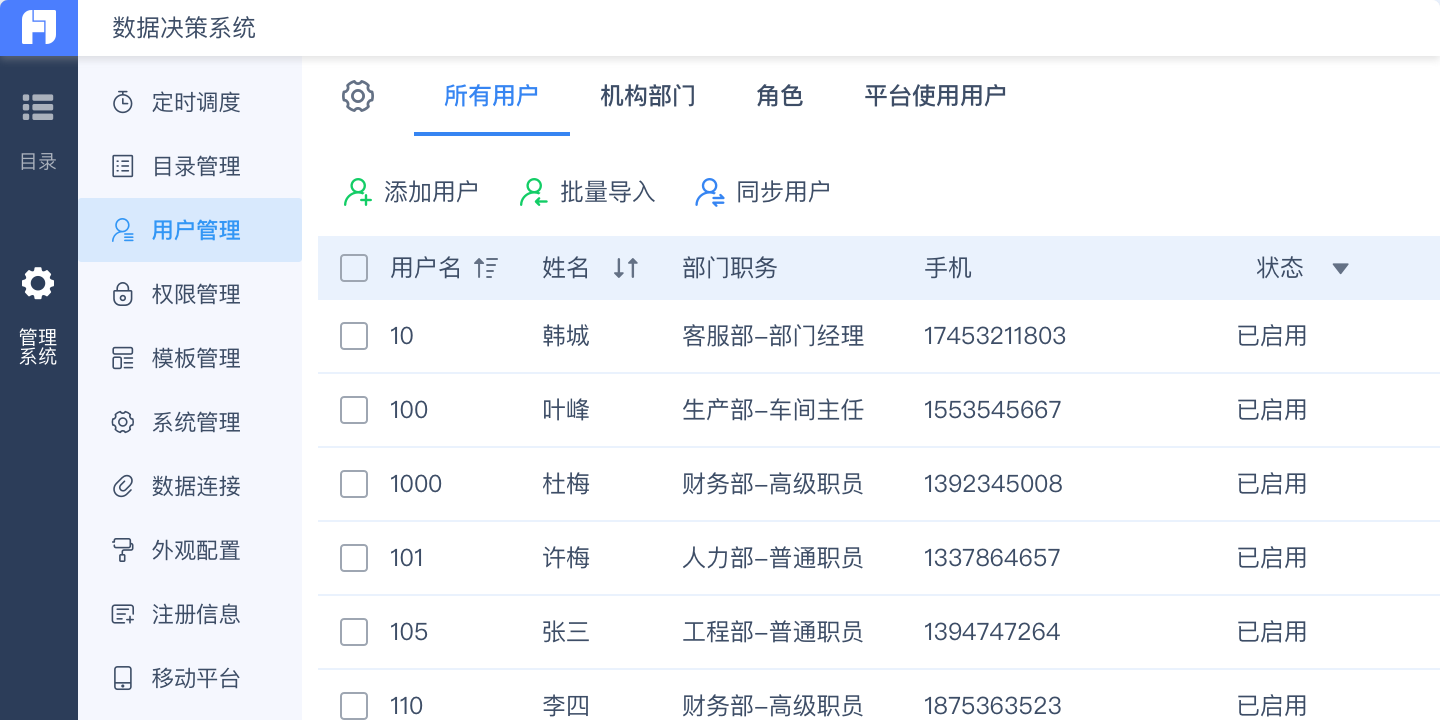Select the 移动平台 mobile platform icon
This screenshot has width=1440, height=720.
click(x=122, y=678)
